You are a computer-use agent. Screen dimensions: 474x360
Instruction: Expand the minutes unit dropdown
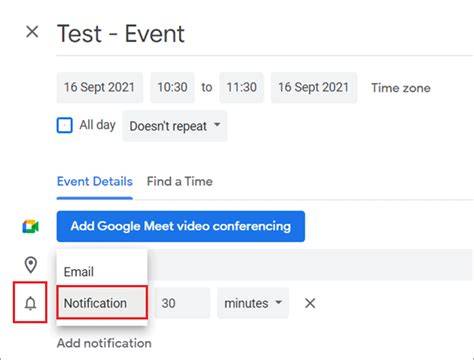tap(253, 303)
